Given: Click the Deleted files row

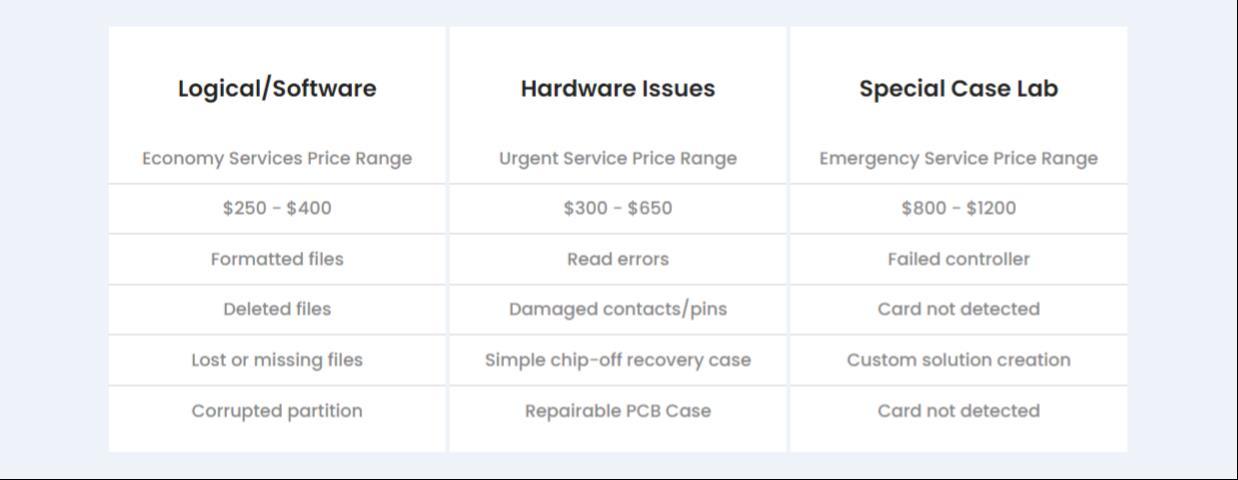Looking at the screenshot, I should click(x=277, y=309).
